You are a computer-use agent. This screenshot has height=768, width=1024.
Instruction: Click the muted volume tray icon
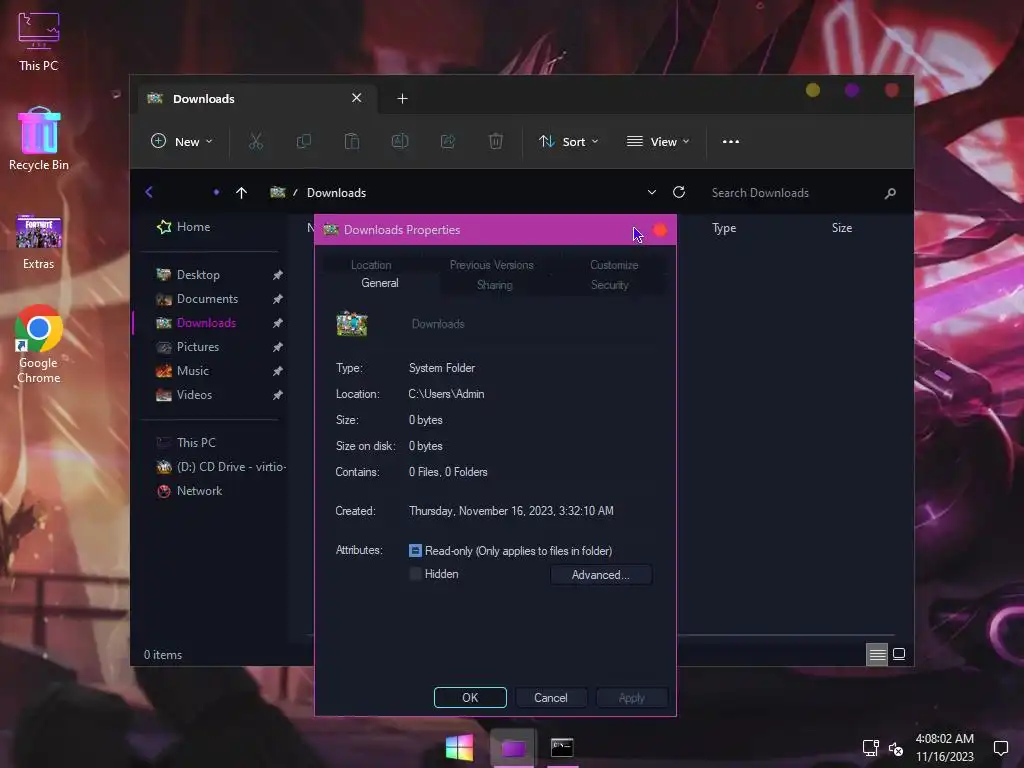click(895, 748)
